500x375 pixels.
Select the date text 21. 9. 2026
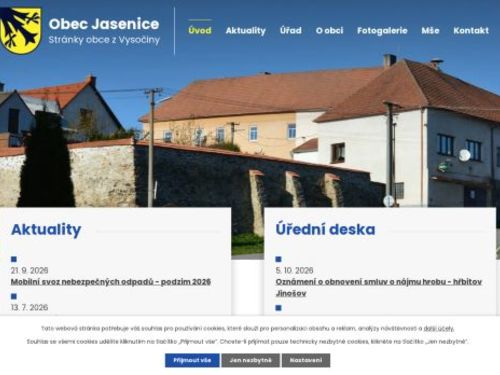[29, 270]
